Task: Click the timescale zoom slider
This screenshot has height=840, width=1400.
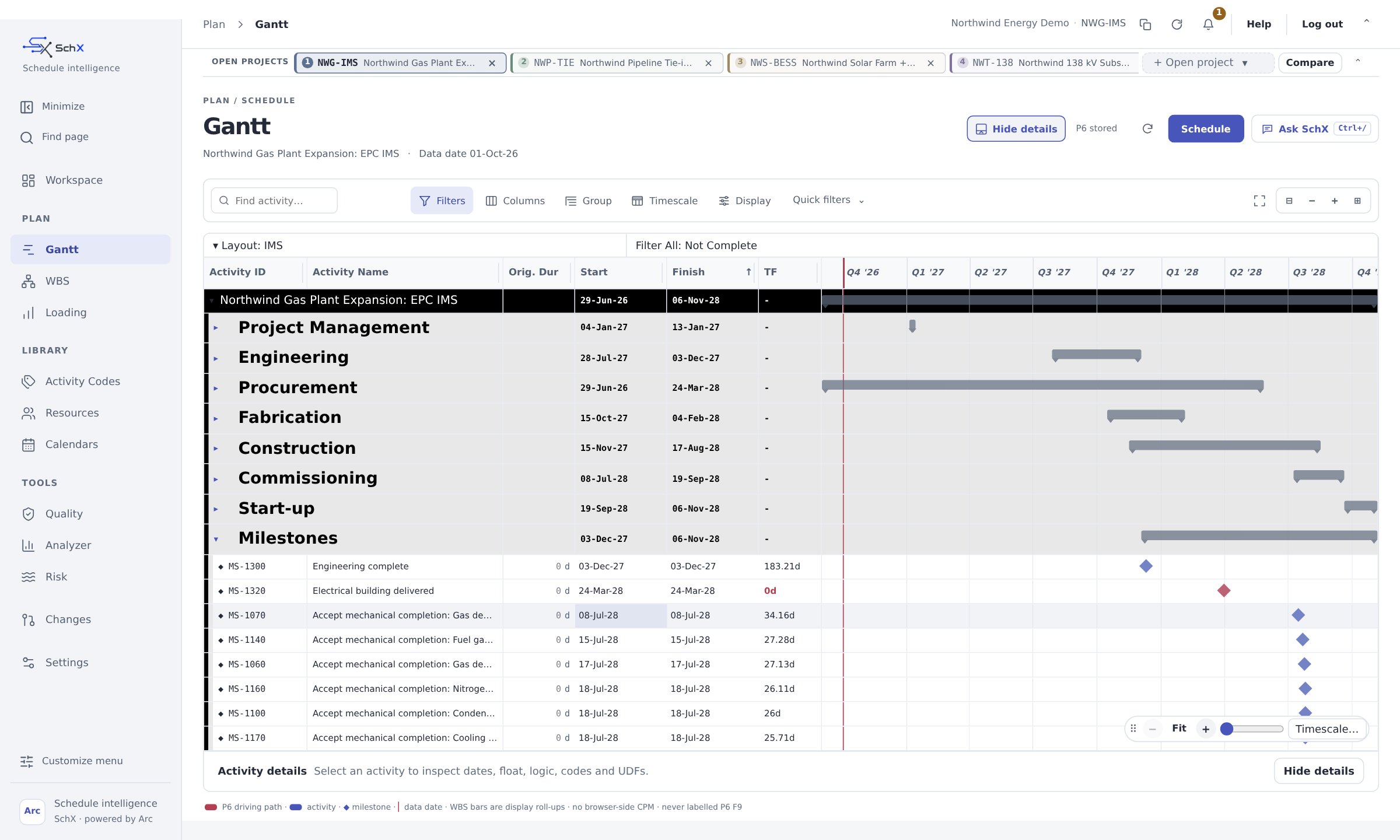Action: point(1252,729)
